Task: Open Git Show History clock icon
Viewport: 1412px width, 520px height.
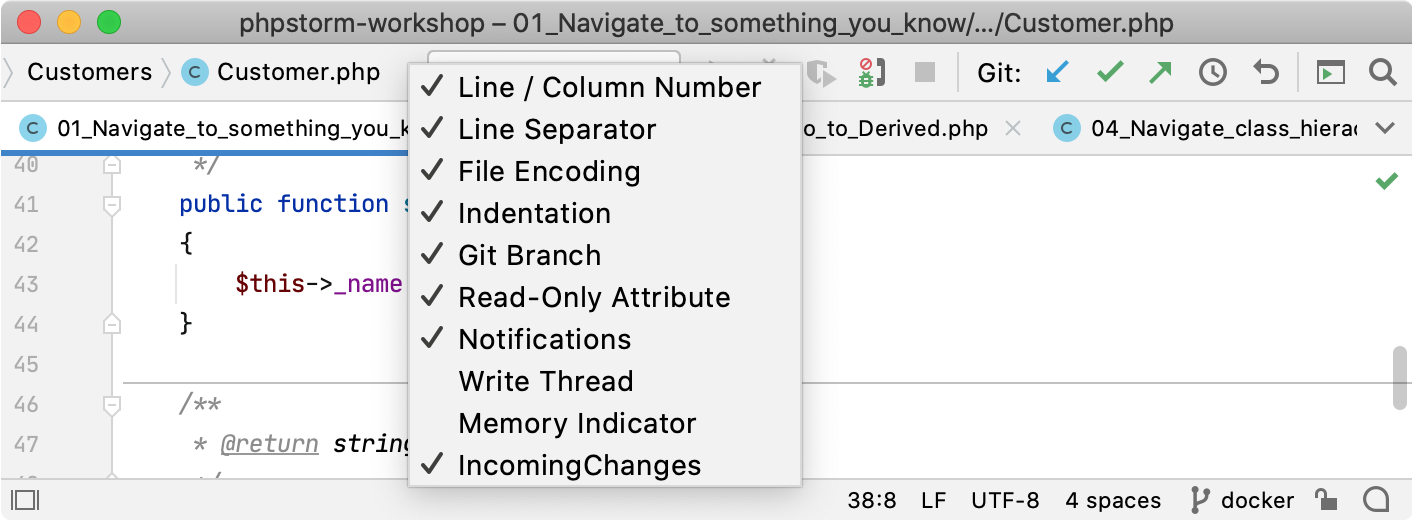Action: point(1213,72)
